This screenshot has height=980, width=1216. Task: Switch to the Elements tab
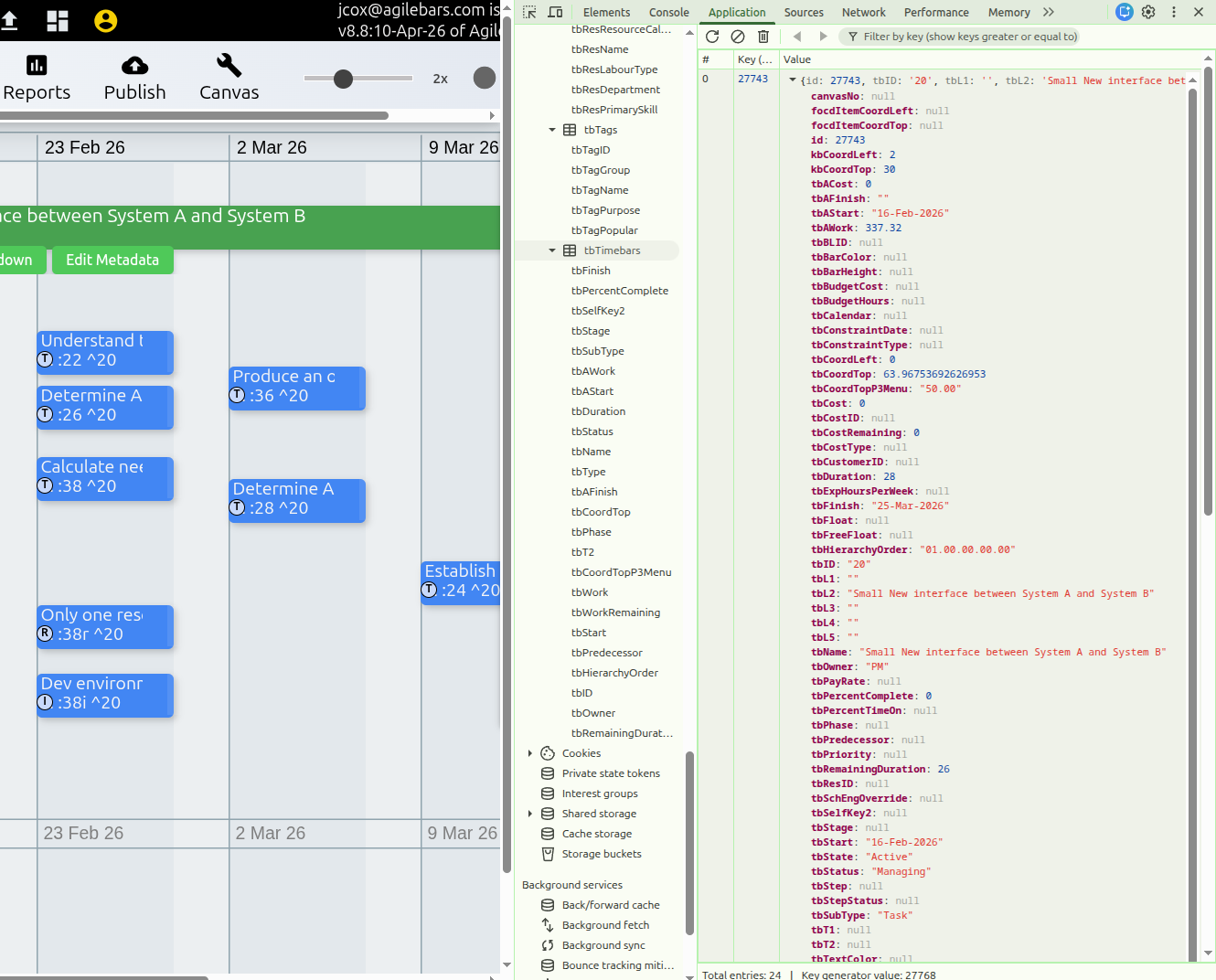pos(606,12)
